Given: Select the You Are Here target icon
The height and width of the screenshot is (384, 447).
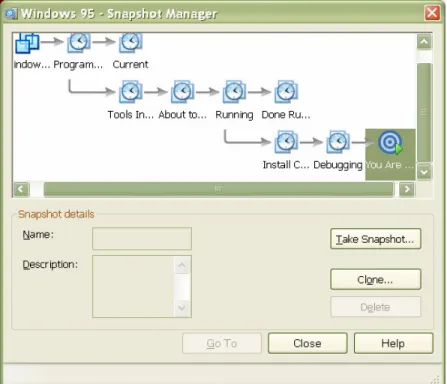Looking at the screenshot, I should click(390, 143).
